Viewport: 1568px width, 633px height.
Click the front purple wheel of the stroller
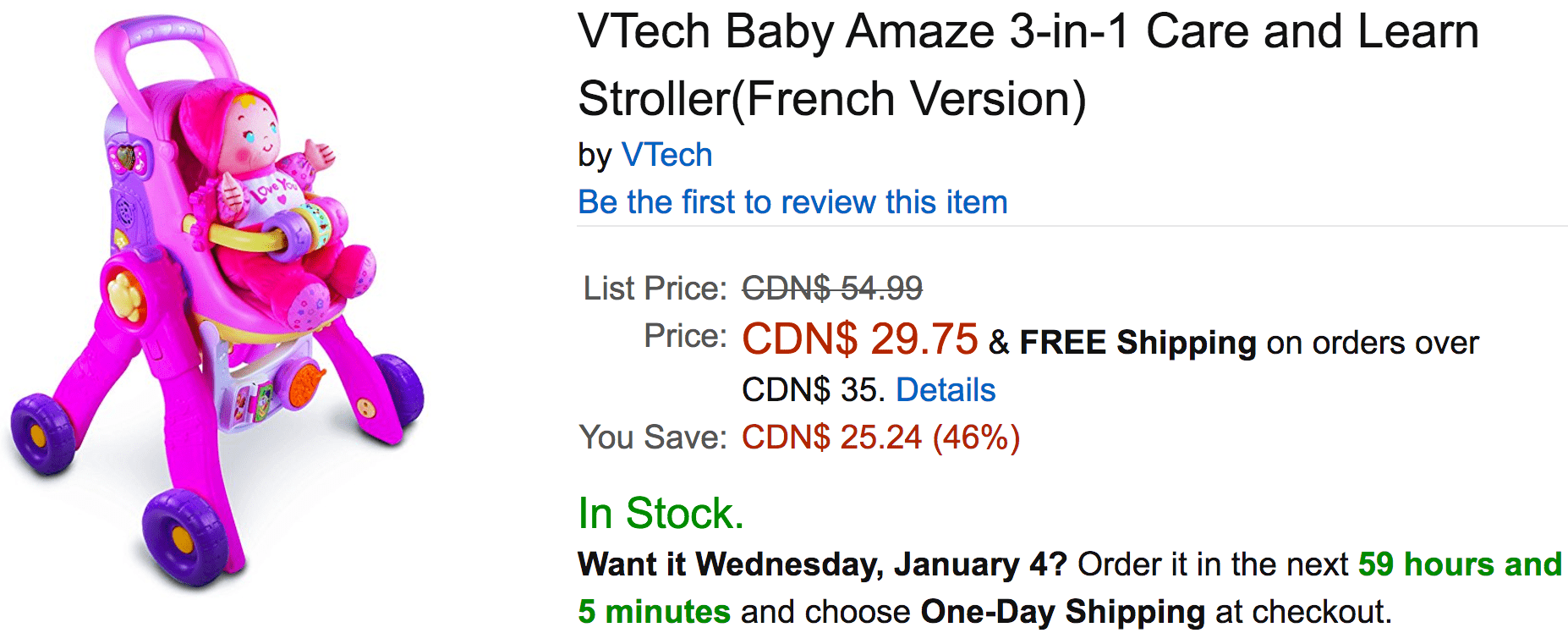(x=184, y=536)
